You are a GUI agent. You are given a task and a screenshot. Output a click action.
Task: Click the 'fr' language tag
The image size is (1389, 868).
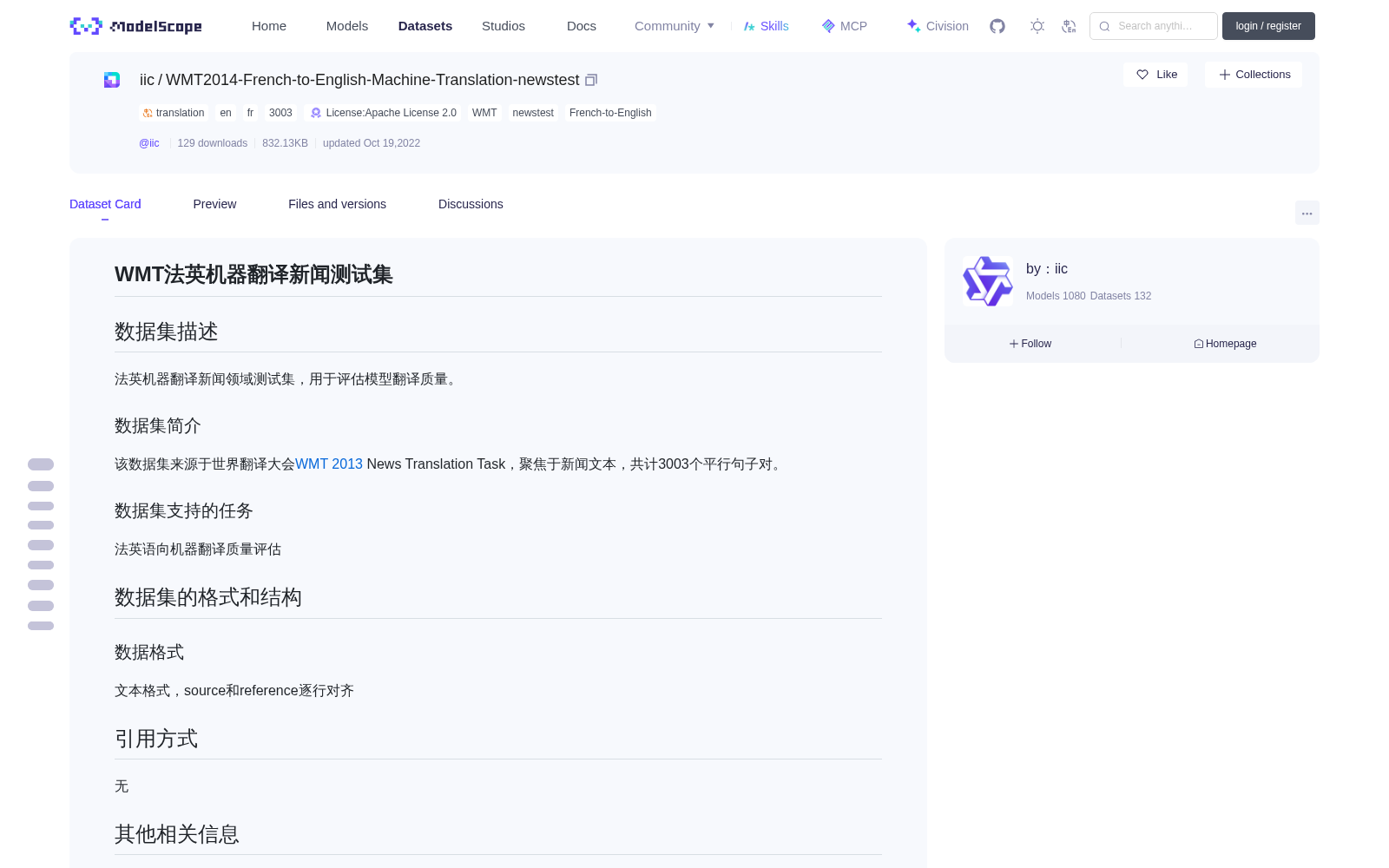click(x=250, y=113)
